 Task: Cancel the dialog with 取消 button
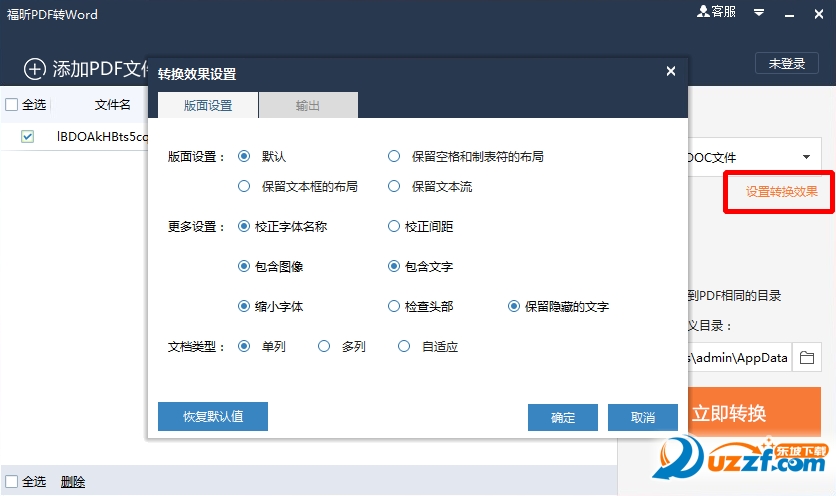coord(643,418)
